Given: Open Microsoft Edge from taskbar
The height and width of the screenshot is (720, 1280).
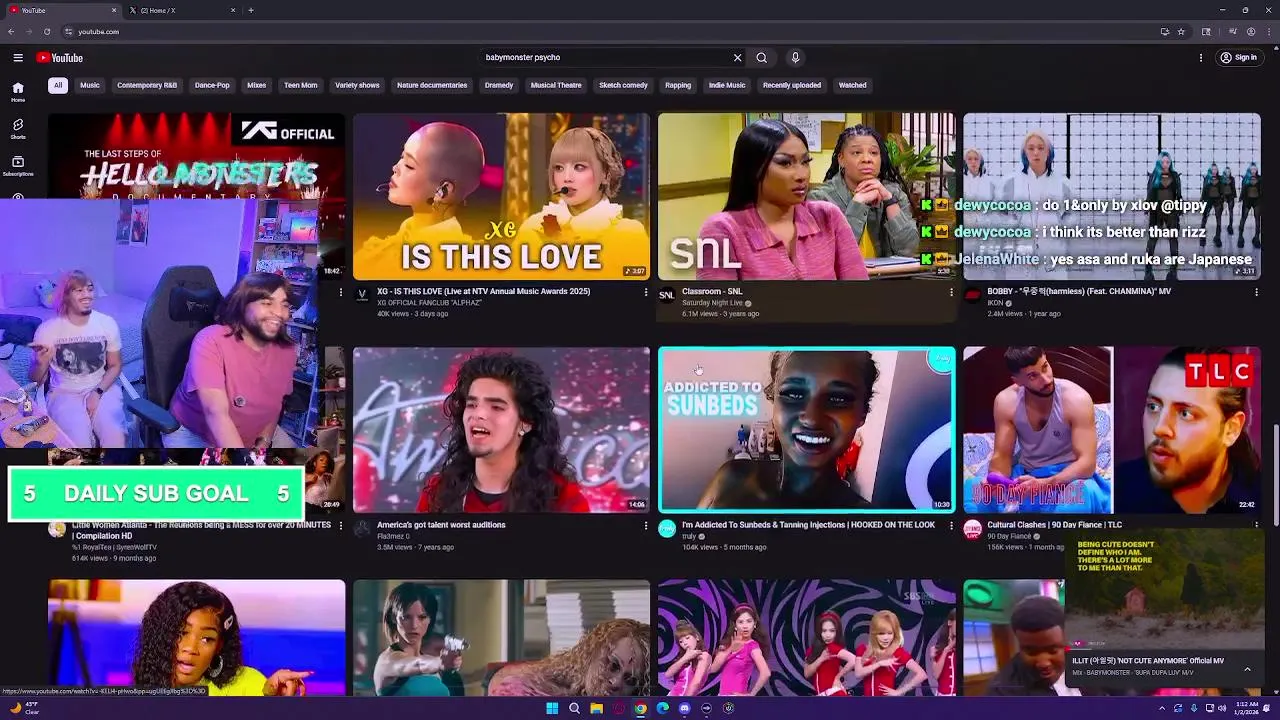Looking at the screenshot, I should [662, 708].
